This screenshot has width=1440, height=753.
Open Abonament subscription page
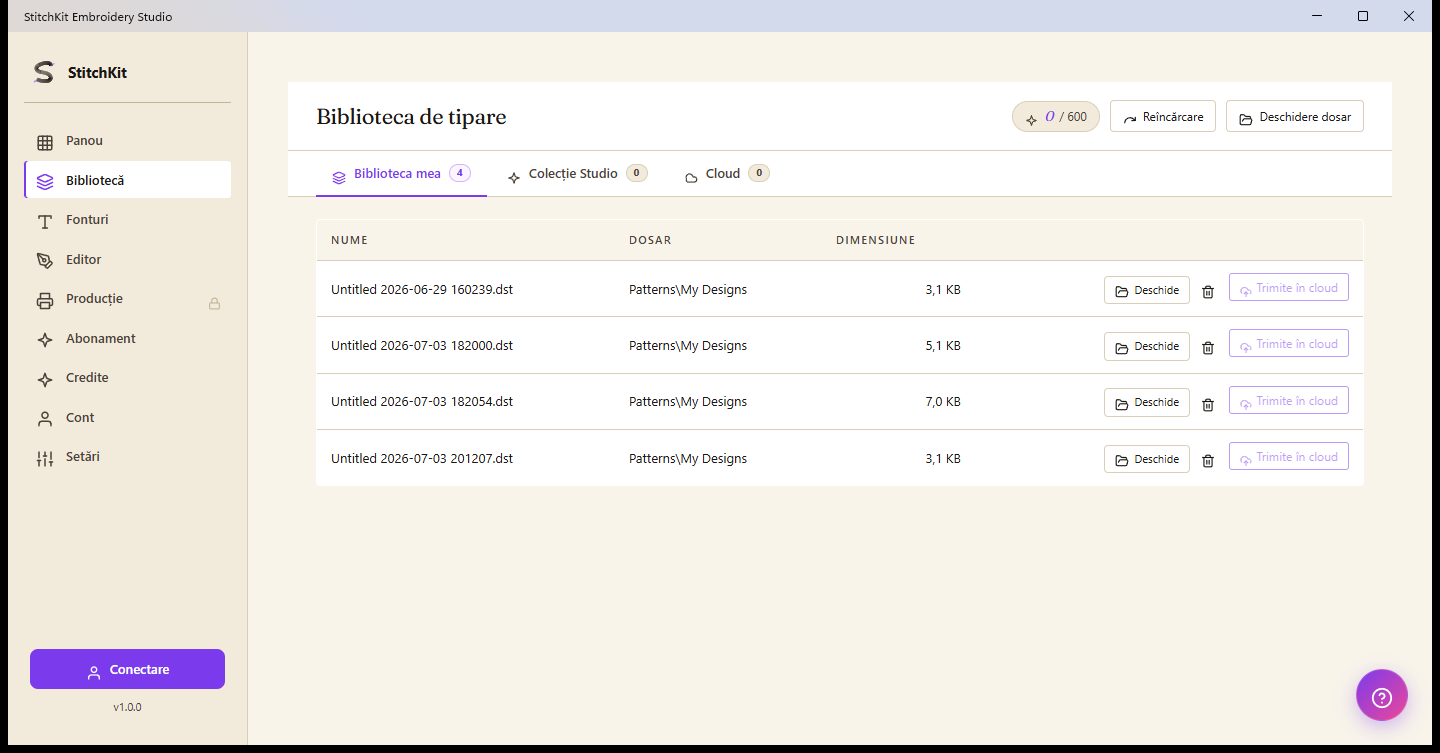click(127, 339)
